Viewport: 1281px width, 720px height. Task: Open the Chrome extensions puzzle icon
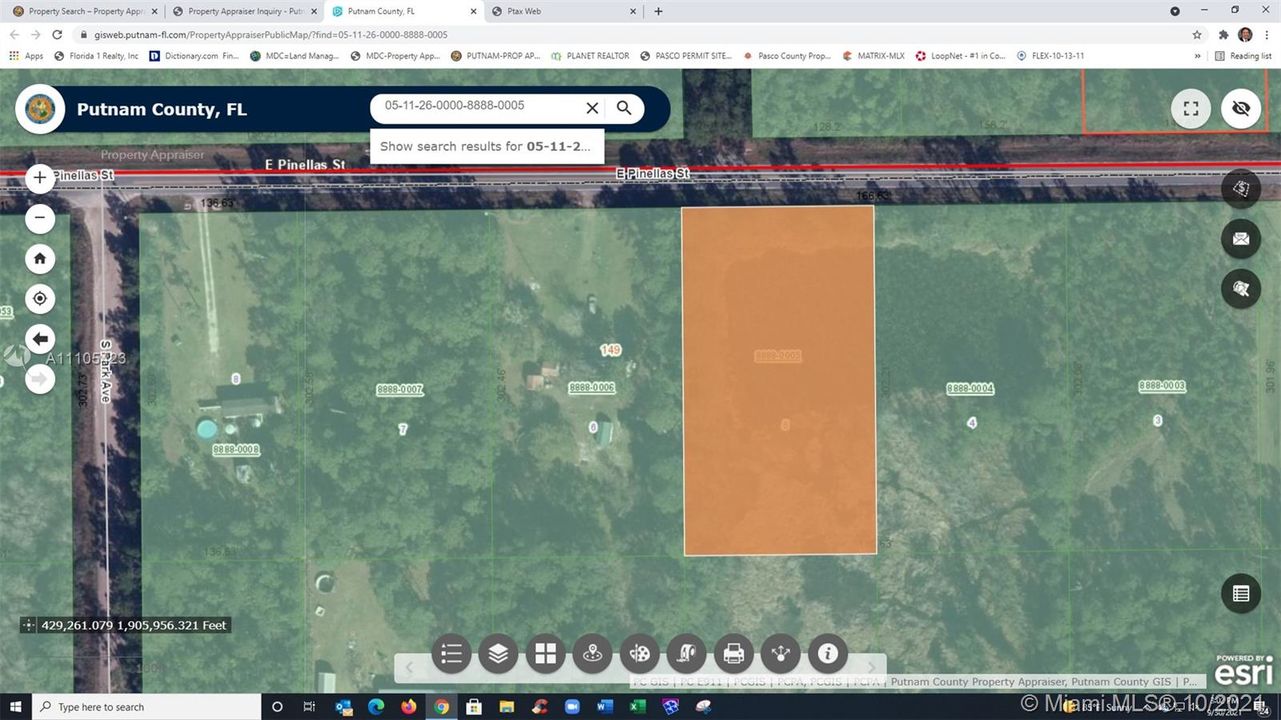(x=1223, y=34)
